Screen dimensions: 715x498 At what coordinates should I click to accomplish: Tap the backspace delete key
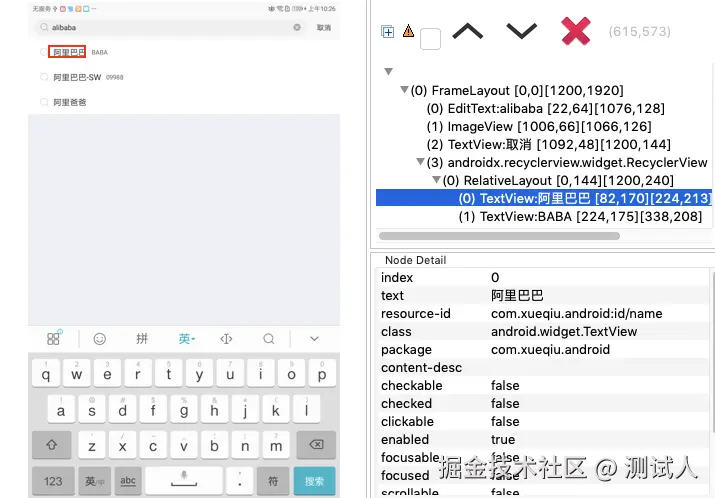[316, 445]
